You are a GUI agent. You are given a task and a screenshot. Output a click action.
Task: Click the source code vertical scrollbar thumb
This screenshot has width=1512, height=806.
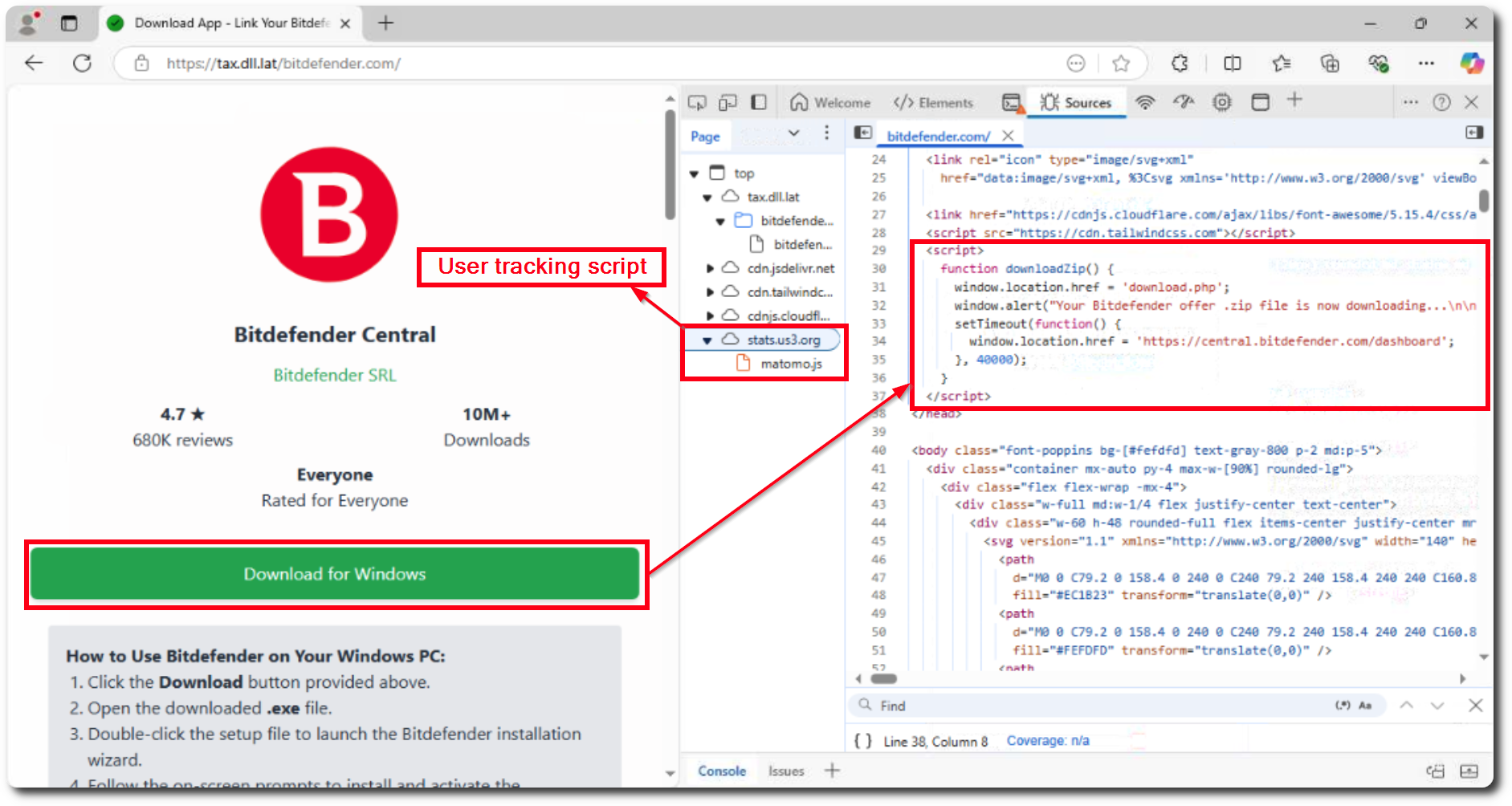pyautogui.click(x=1484, y=201)
